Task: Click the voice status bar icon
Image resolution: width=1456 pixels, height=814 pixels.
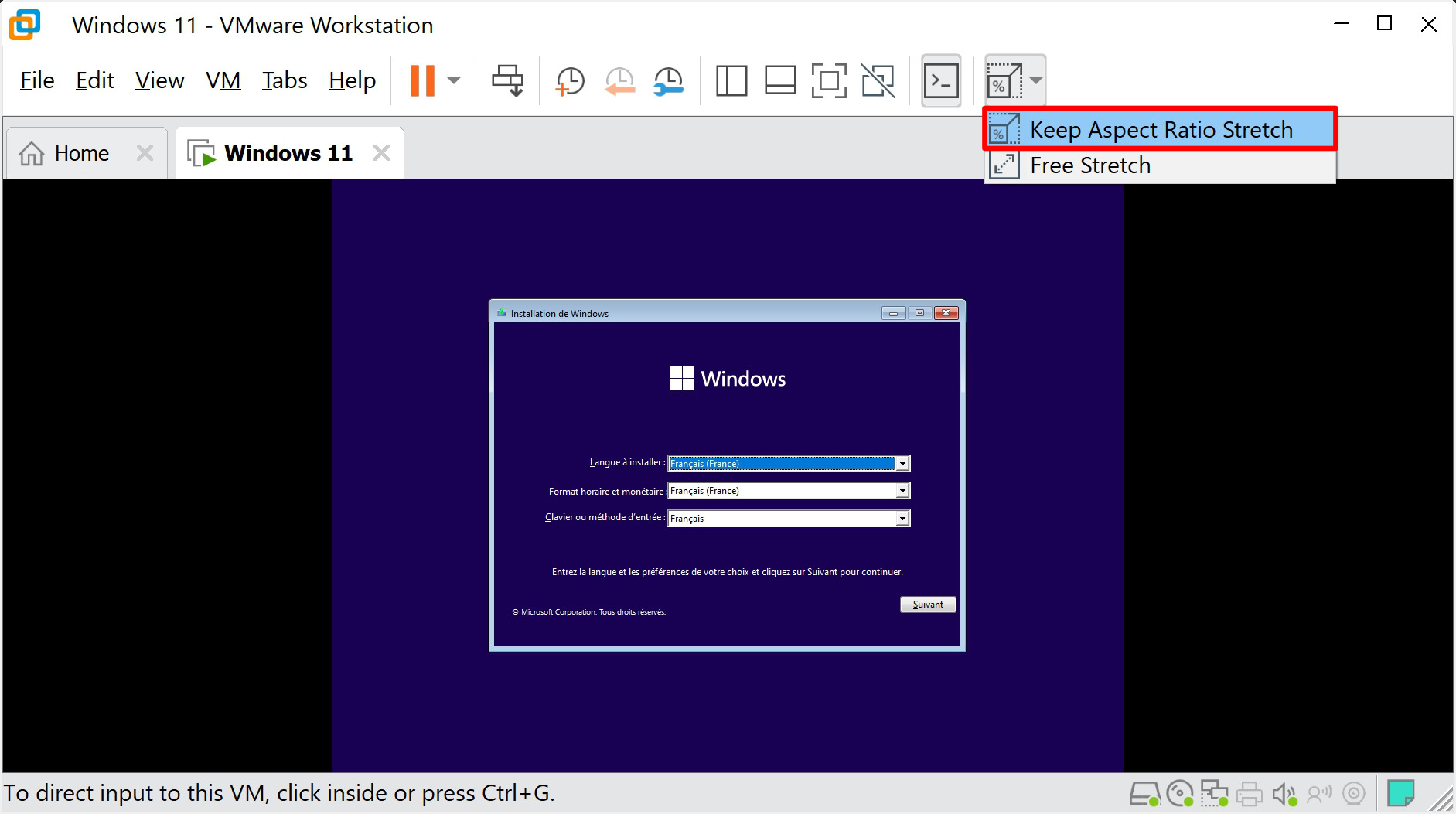Action: click(1319, 794)
